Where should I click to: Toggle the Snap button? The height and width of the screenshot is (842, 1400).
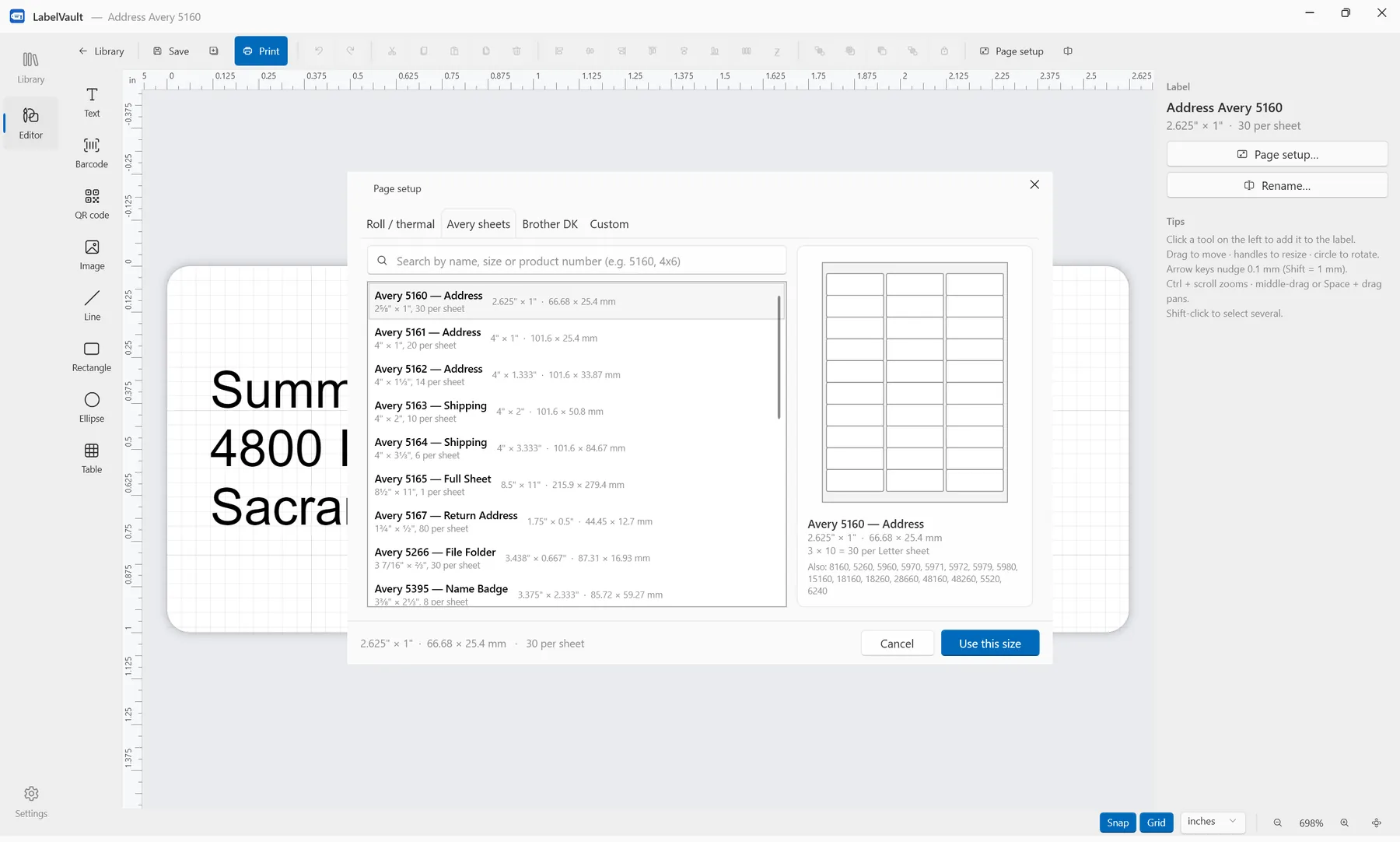point(1118,823)
